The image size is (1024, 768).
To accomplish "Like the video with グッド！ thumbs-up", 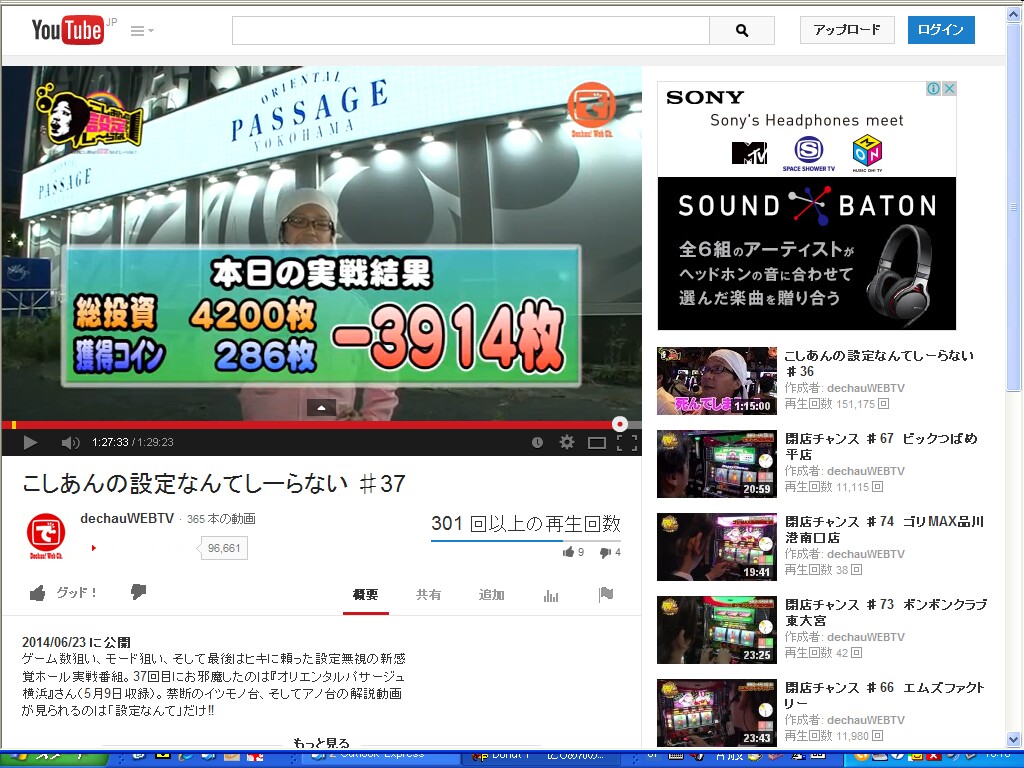I will coord(64,593).
